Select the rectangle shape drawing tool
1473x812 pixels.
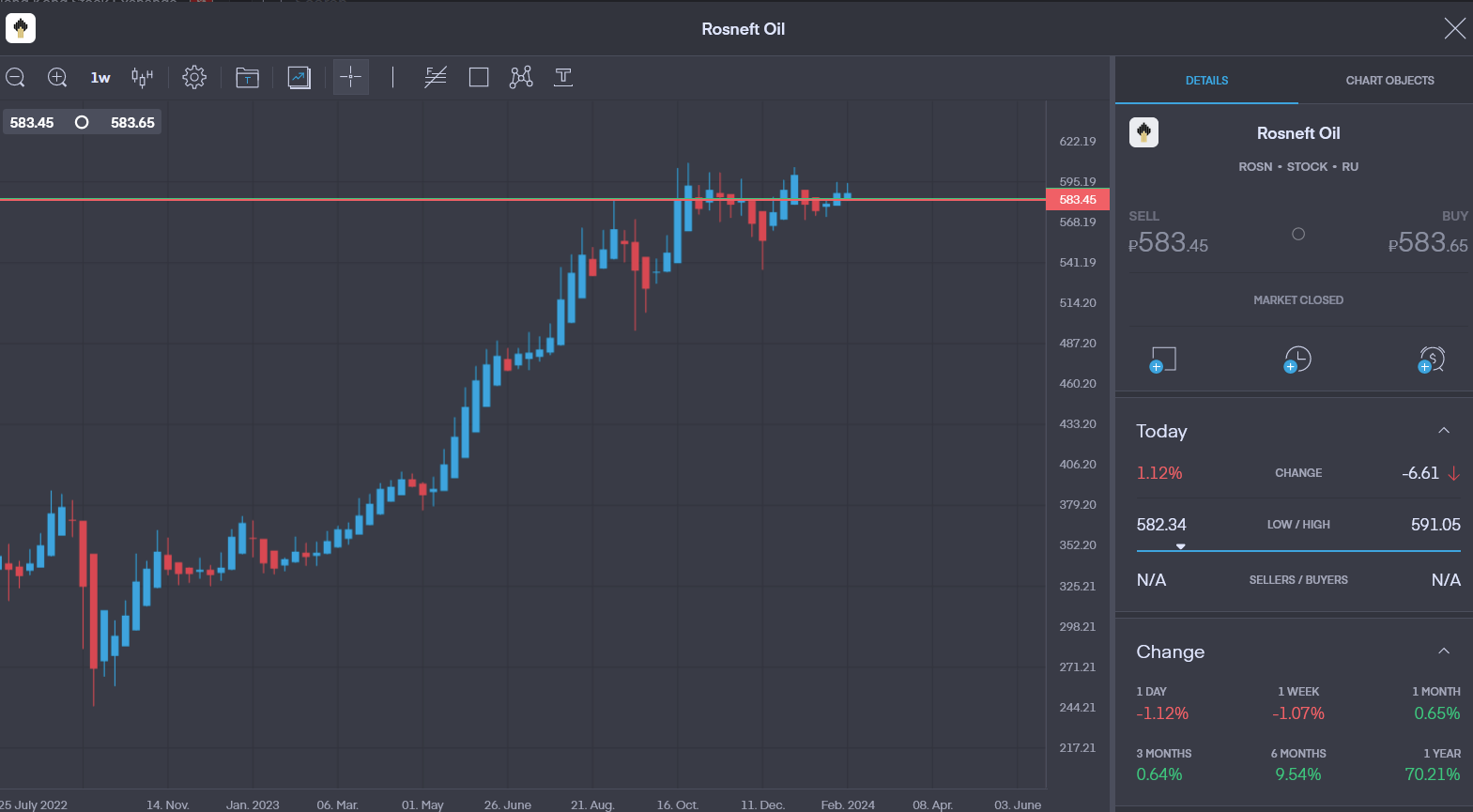[x=479, y=77]
